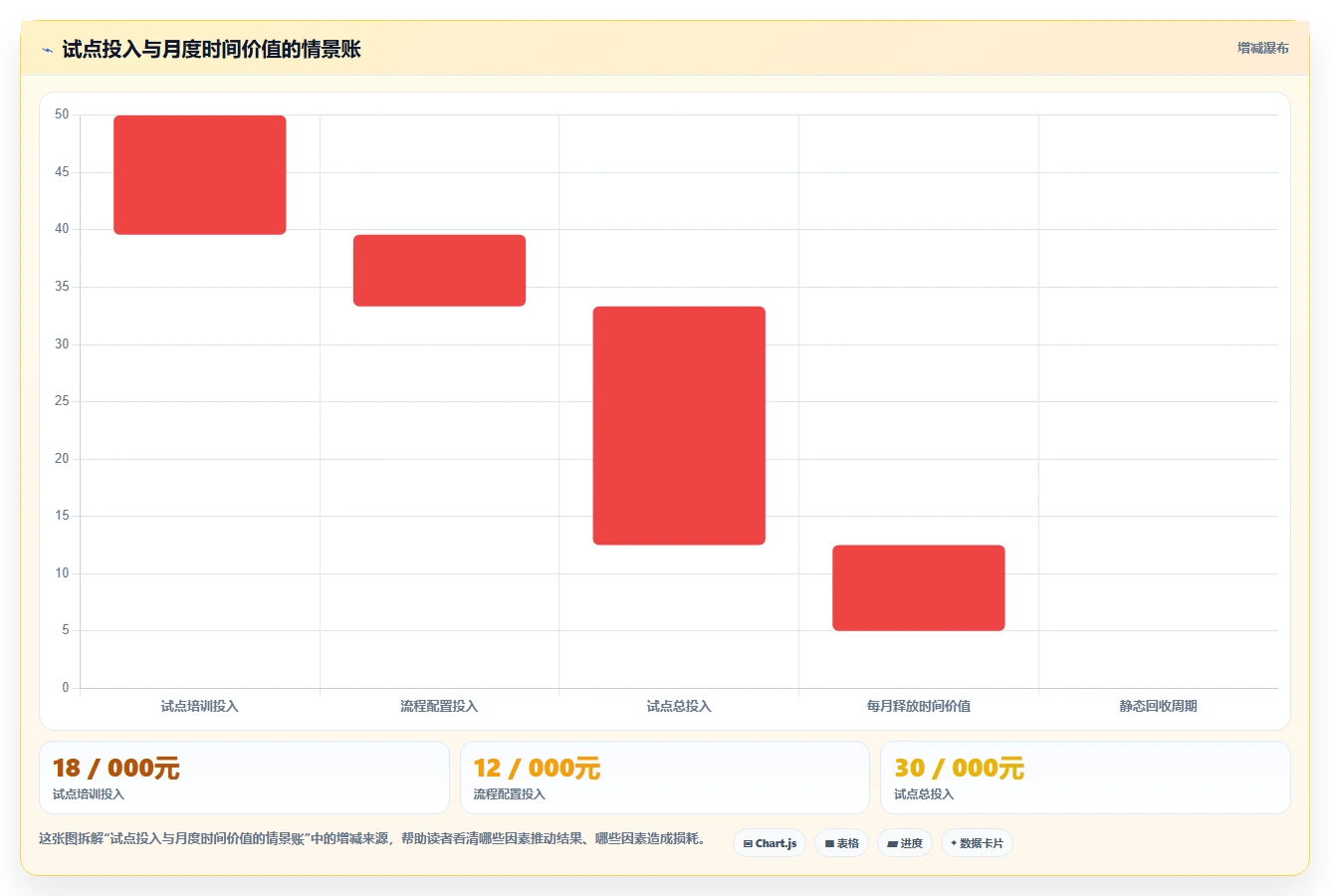Click the description text starting with 这张图拆解
The width and height of the screenshot is (1330, 896).
(372, 839)
